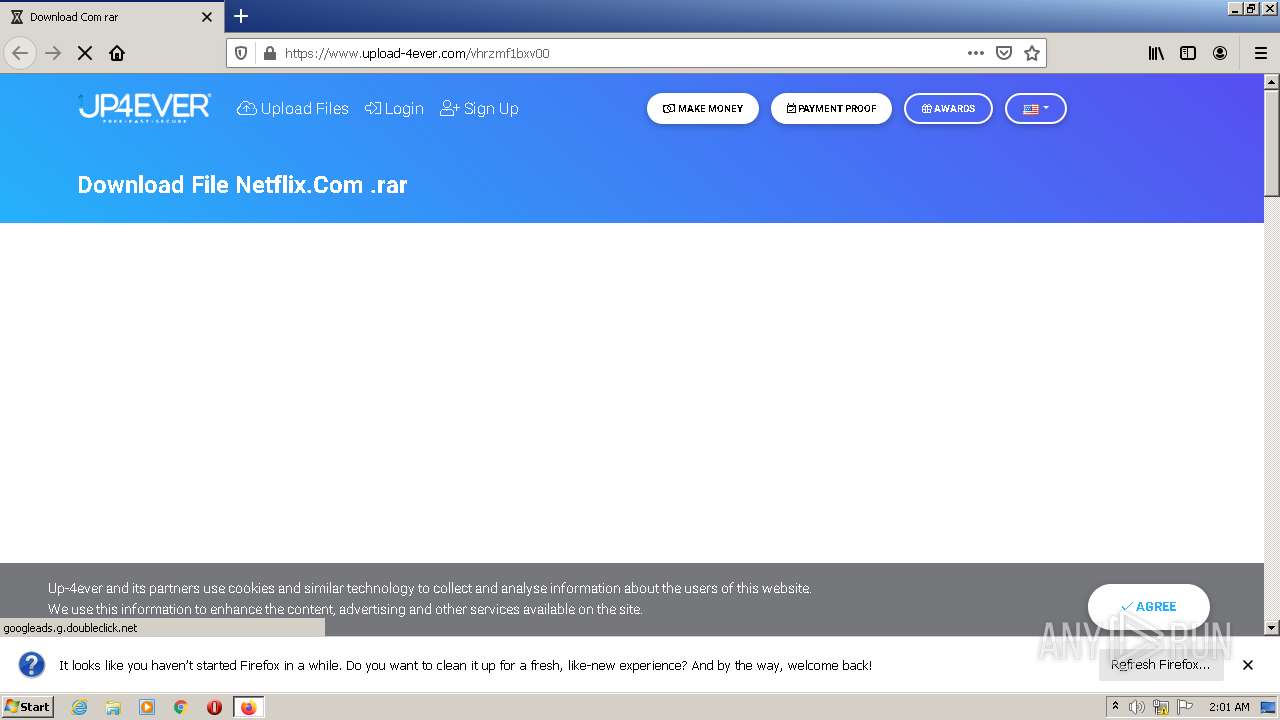
Task: Click the network tray icon
Action: (1161, 707)
